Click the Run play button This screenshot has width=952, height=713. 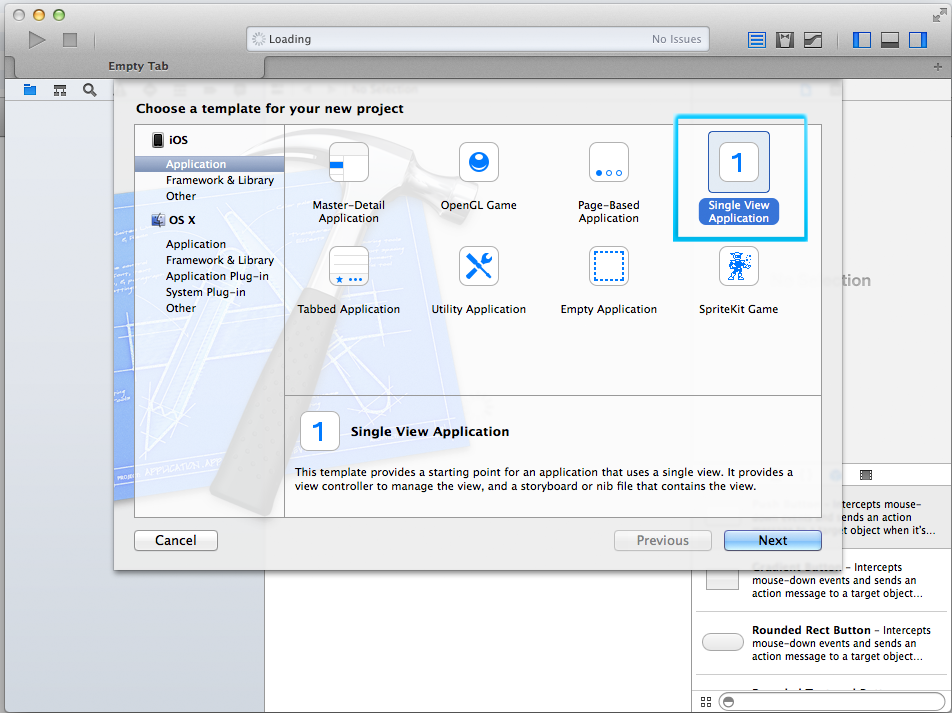point(37,40)
